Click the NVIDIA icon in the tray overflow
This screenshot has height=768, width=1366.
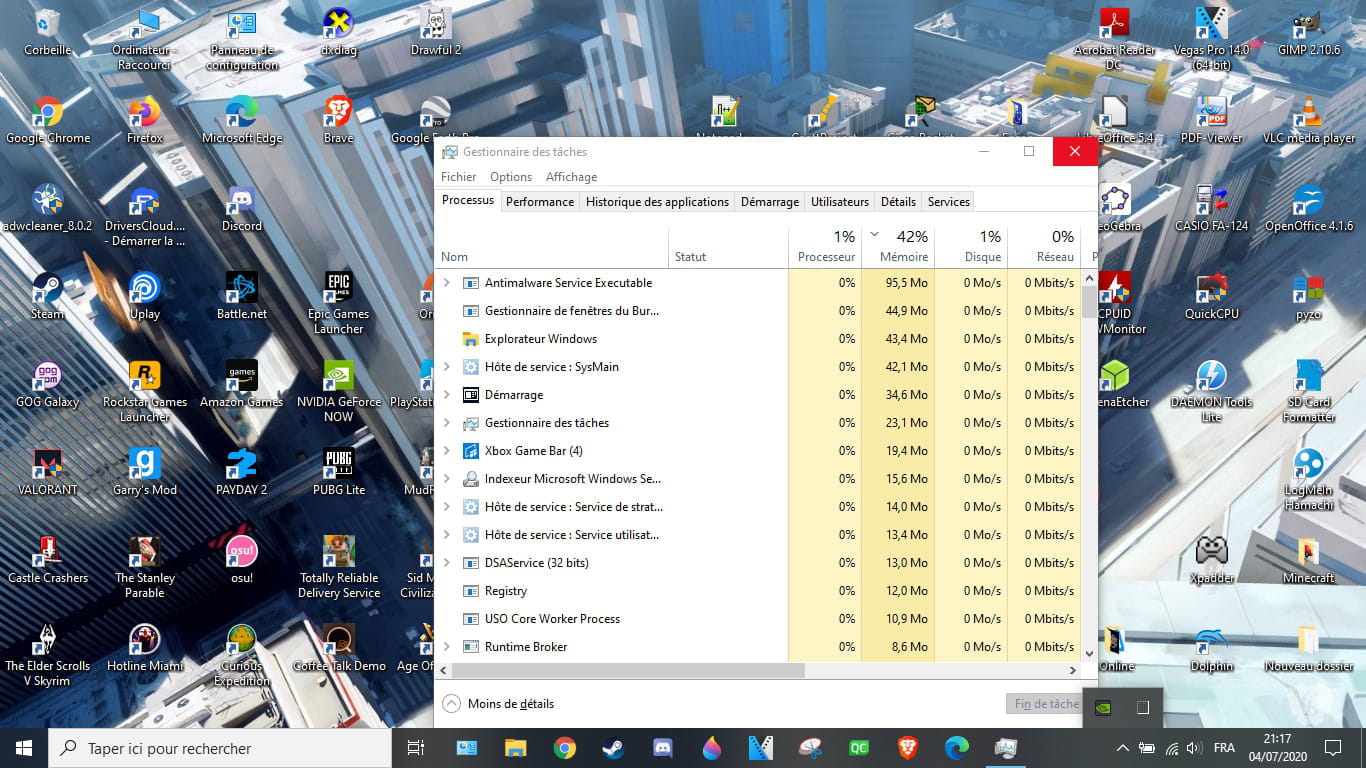point(1103,707)
